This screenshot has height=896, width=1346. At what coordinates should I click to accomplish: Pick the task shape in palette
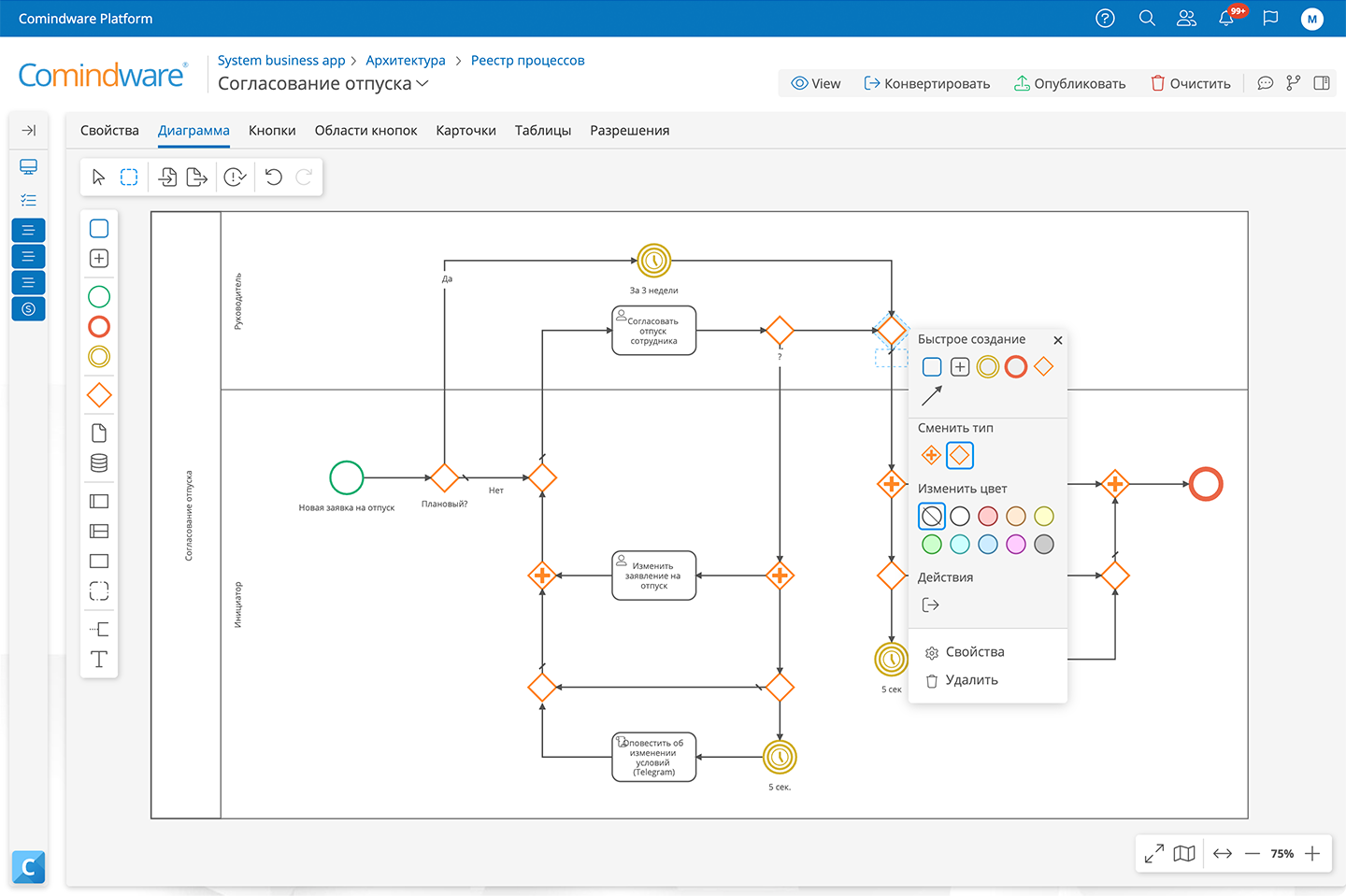click(99, 229)
